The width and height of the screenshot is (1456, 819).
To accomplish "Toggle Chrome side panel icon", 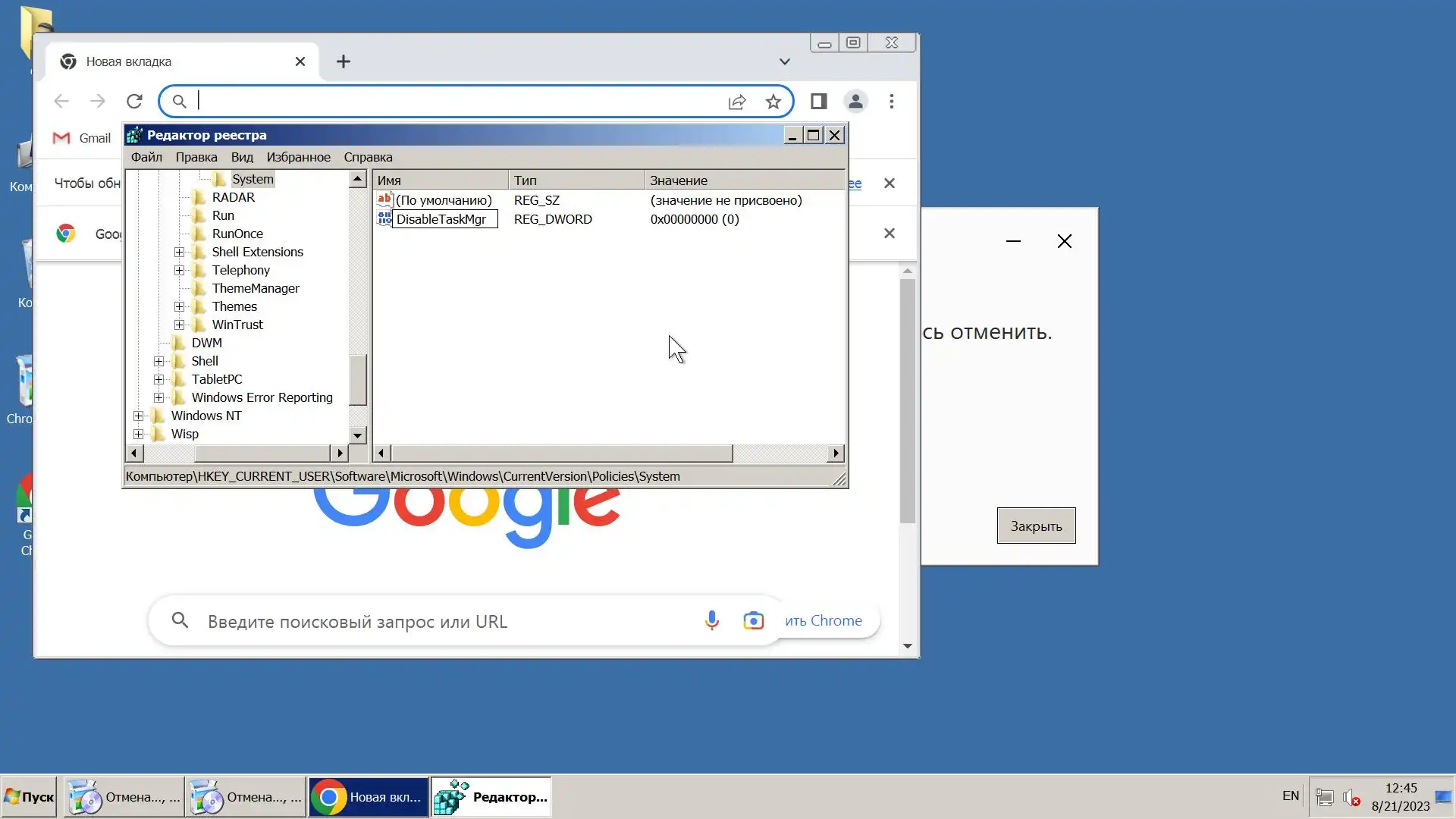I will (x=818, y=101).
